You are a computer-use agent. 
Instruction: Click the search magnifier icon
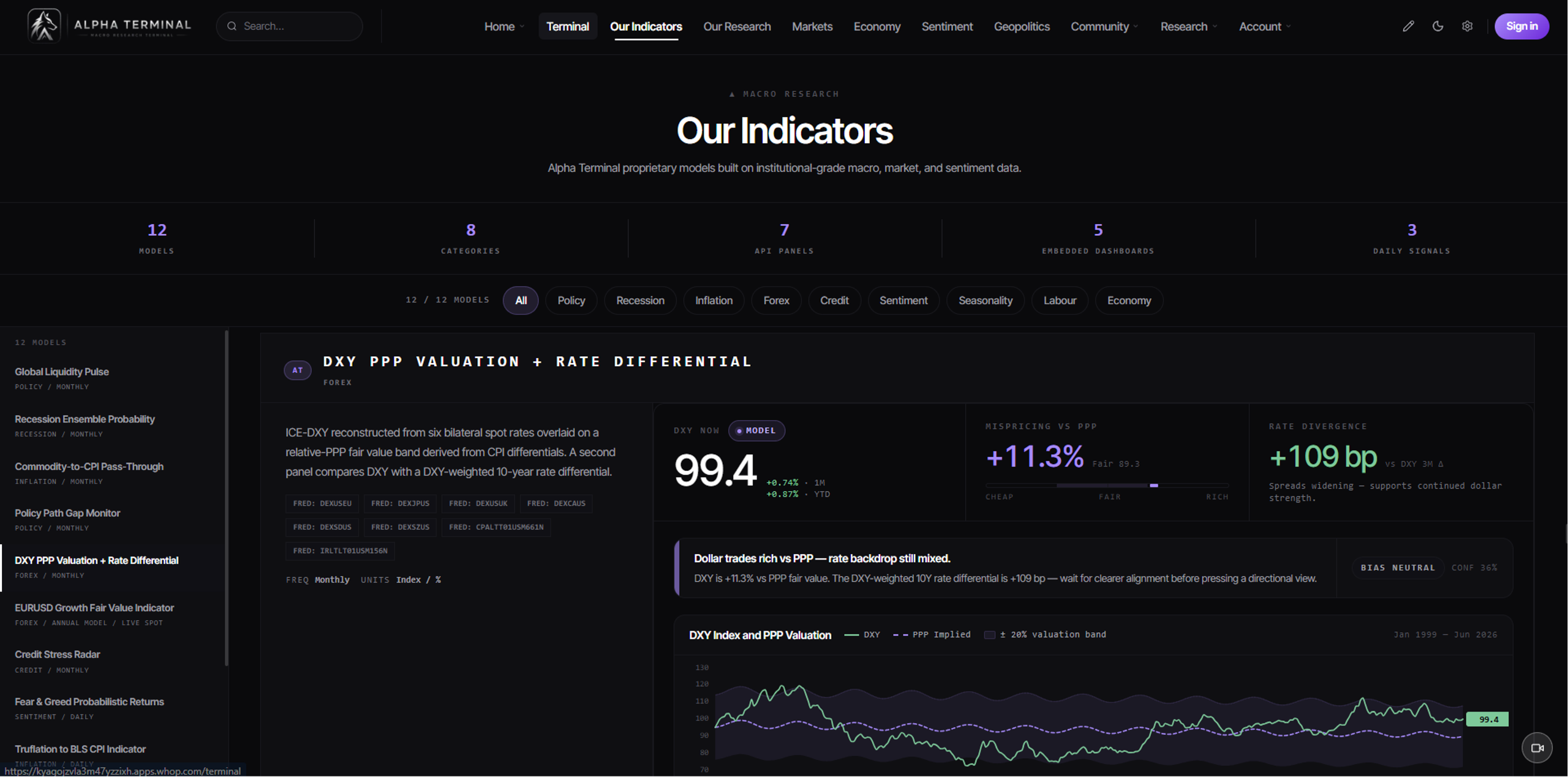[x=232, y=26]
